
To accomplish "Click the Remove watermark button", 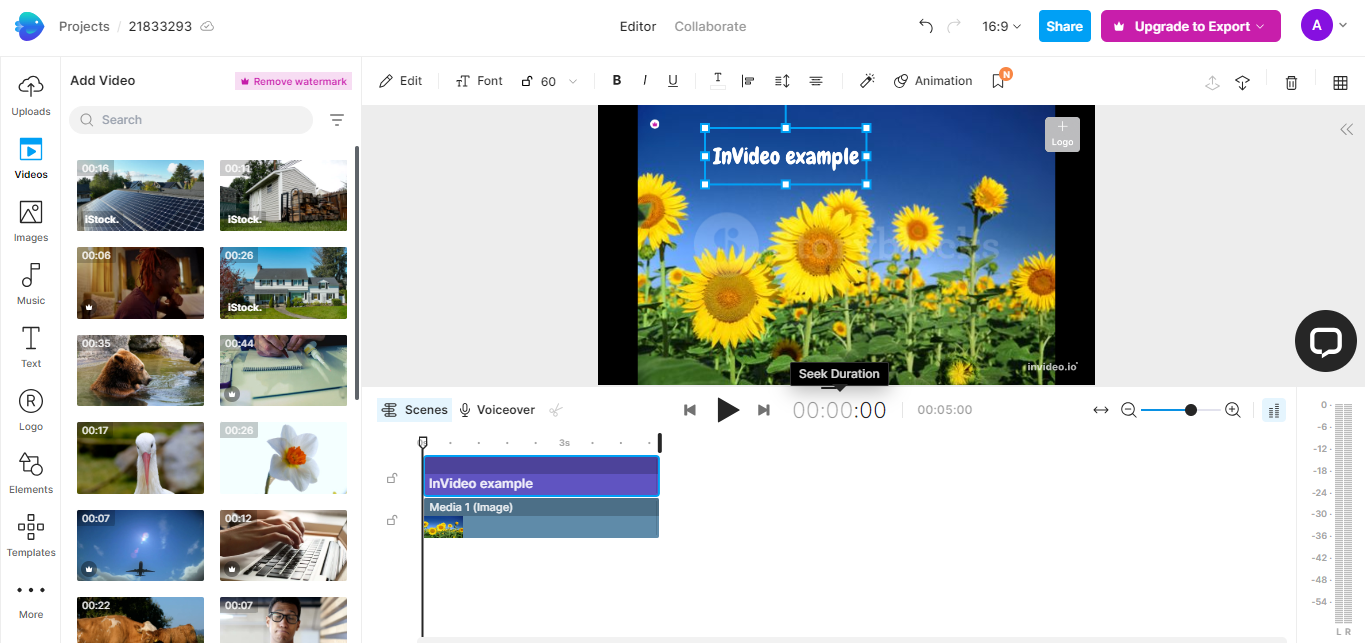I will tap(293, 81).
